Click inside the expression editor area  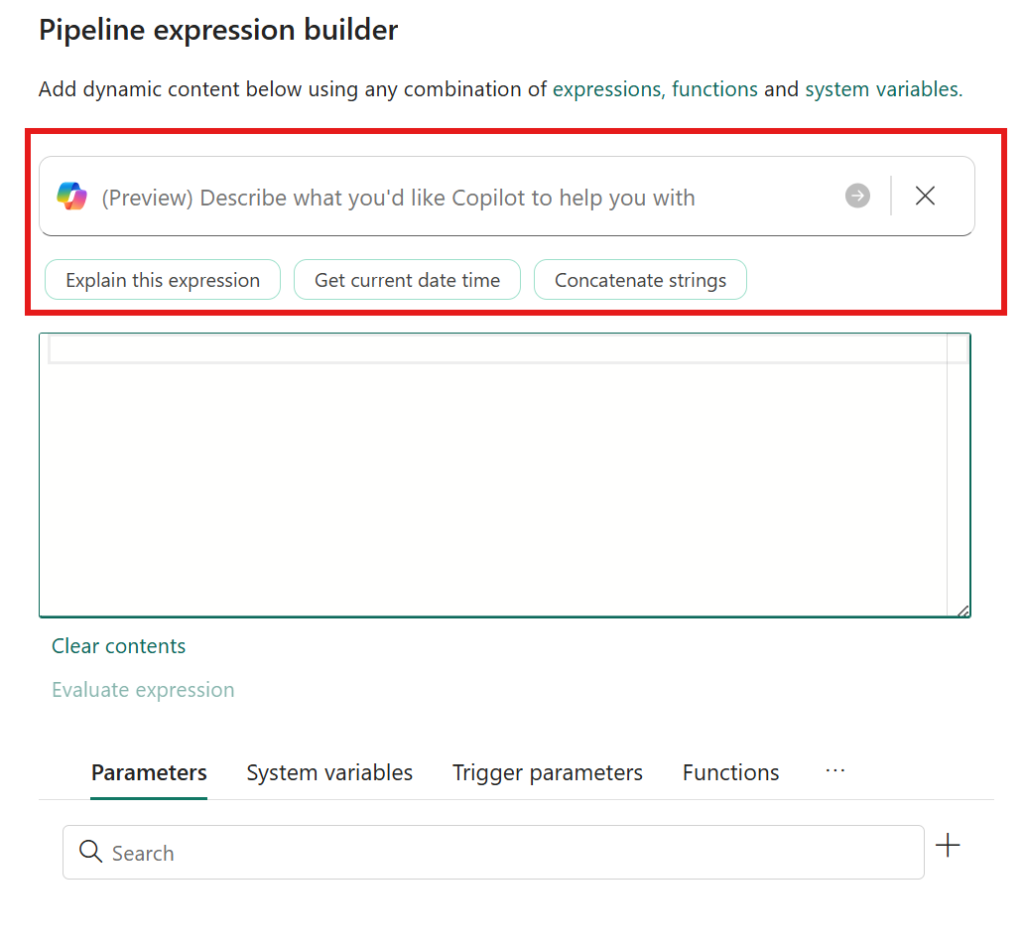click(x=500, y=470)
